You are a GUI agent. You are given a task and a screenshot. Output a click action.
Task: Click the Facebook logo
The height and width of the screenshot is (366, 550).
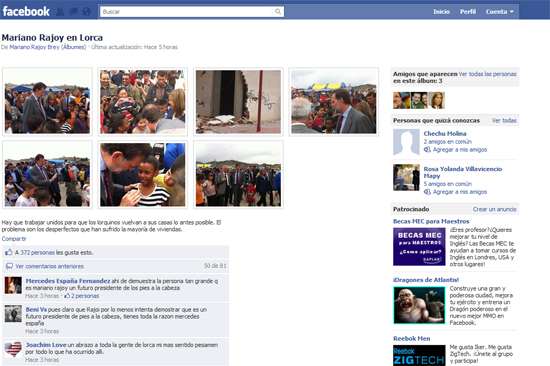click(x=26, y=11)
